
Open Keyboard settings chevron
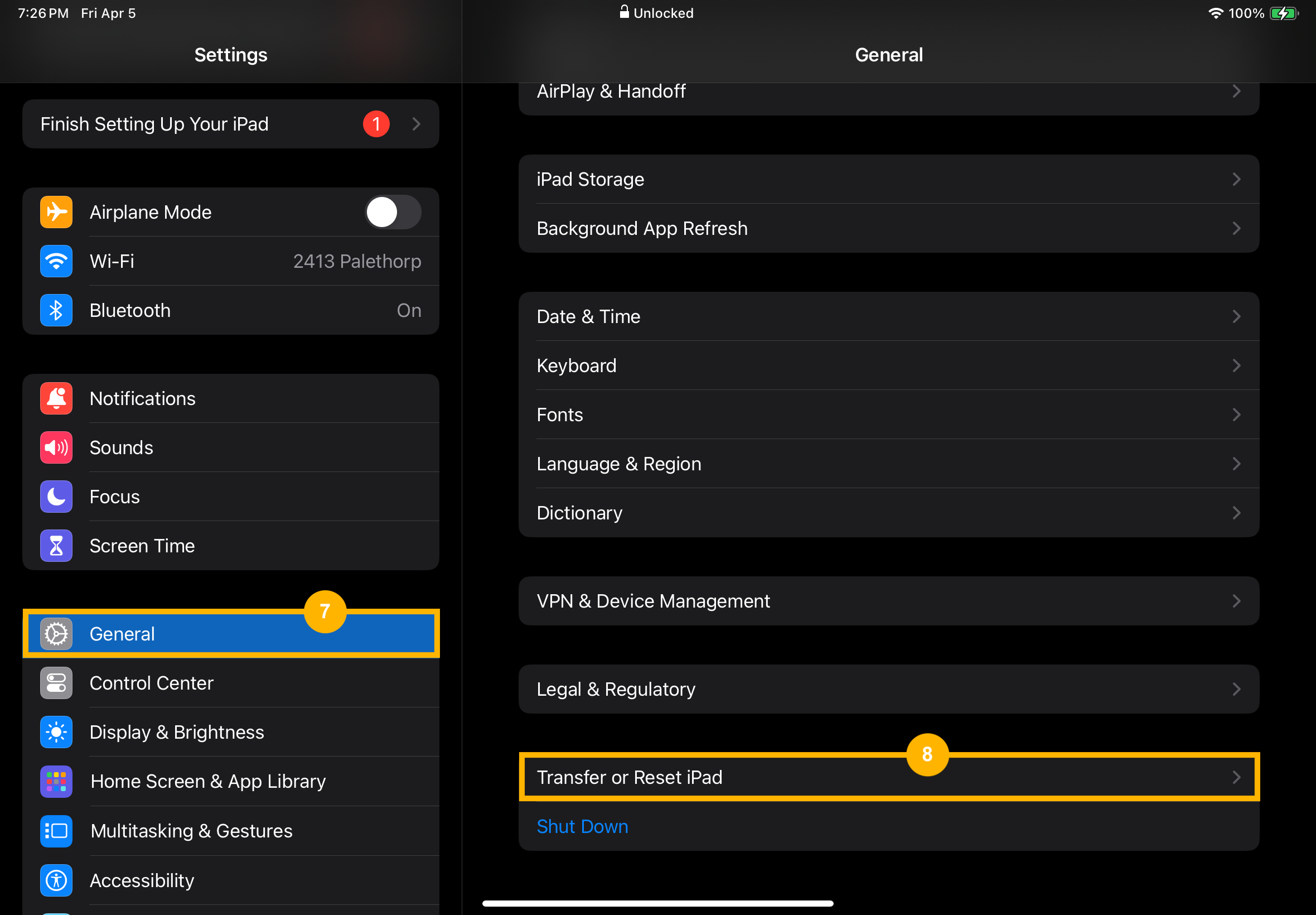tap(1236, 366)
